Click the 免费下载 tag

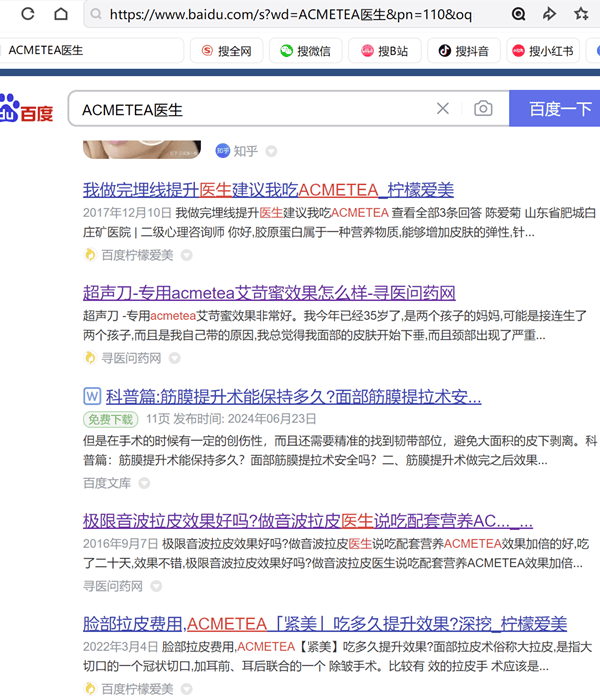(111, 419)
